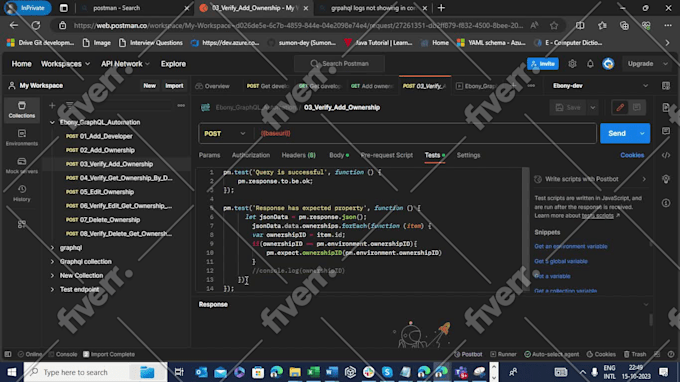Click the browser refresh button
The width and height of the screenshot is (680, 382).
[36, 26]
